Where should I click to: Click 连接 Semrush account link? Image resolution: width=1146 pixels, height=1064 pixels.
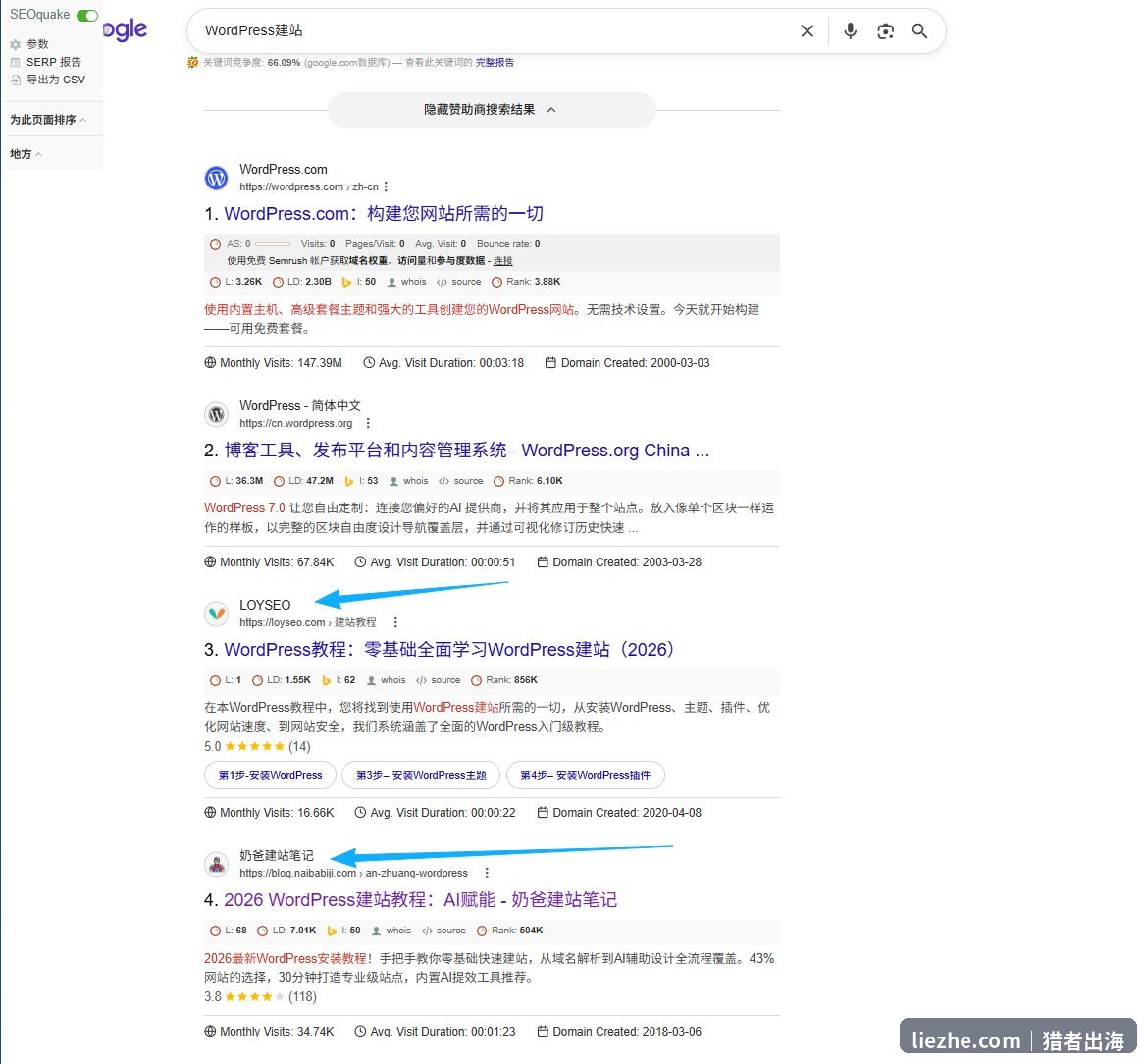point(502,261)
